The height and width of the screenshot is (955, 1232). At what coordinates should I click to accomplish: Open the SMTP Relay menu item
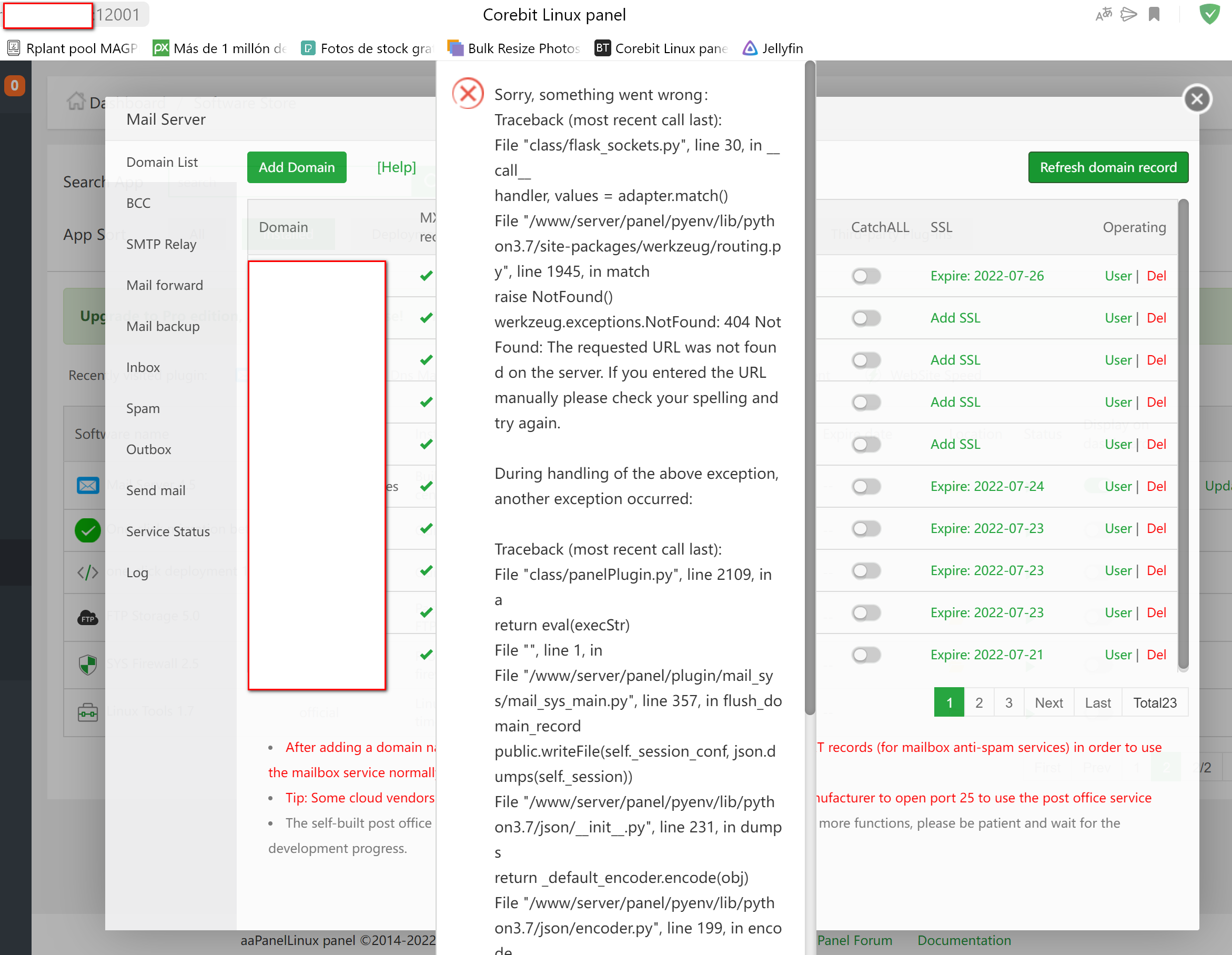click(x=161, y=244)
